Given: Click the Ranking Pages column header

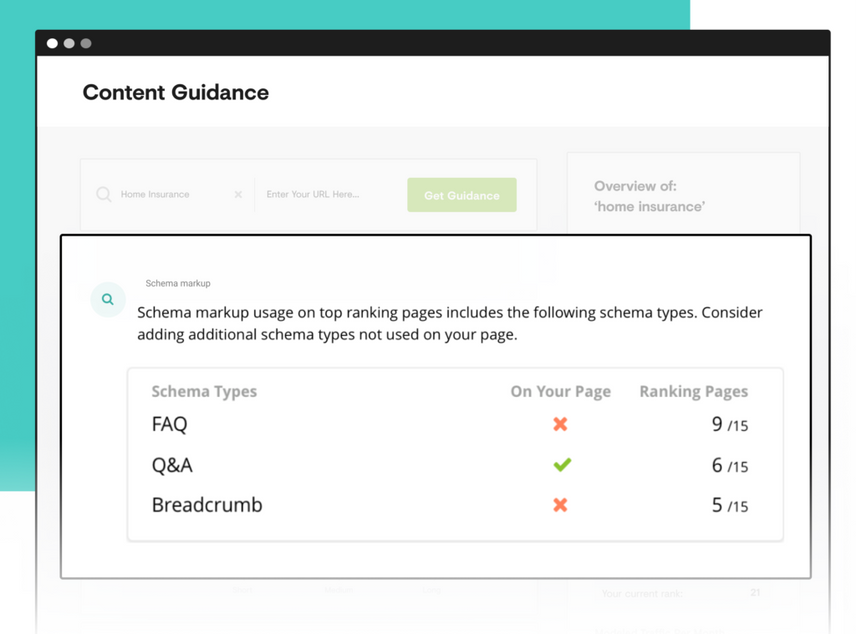Looking at the screenshot, I should click(x=694, y=392).
